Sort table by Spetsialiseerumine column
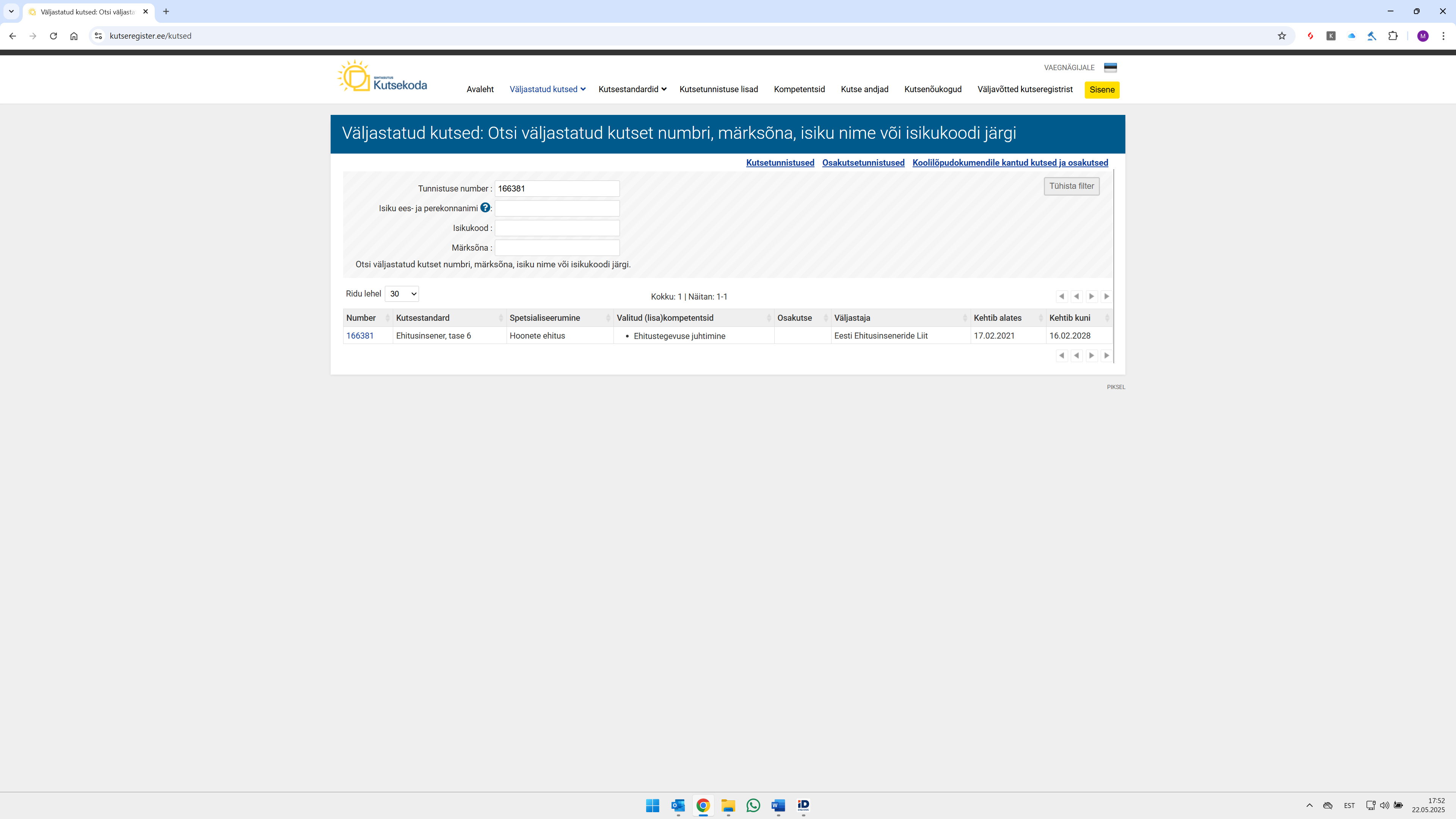The height and width of the screenshot is (819, 1456). click(560, 318)
